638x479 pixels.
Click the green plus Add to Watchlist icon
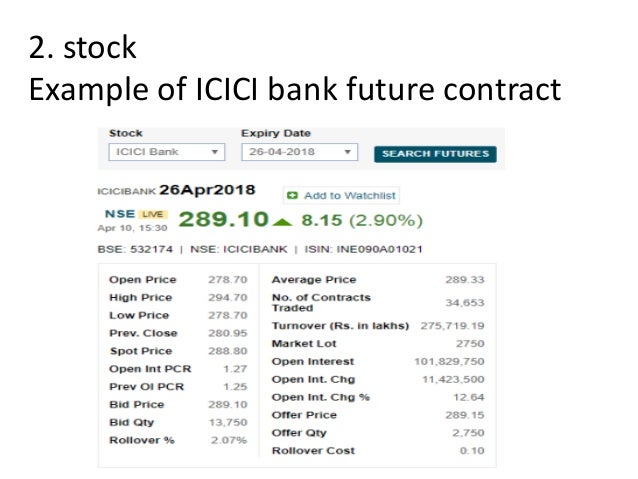tap(291, 196)
